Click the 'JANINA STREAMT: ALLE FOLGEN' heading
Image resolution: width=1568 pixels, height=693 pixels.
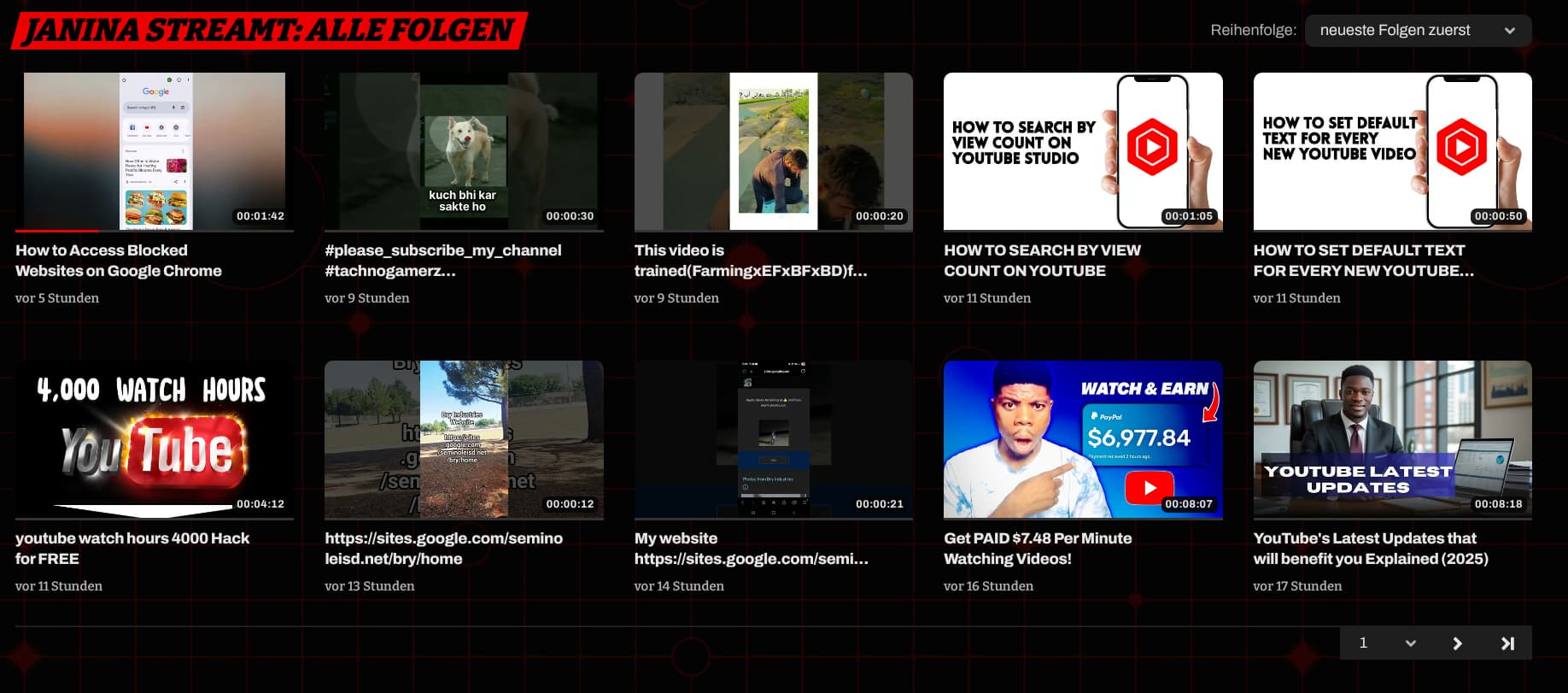269,31
